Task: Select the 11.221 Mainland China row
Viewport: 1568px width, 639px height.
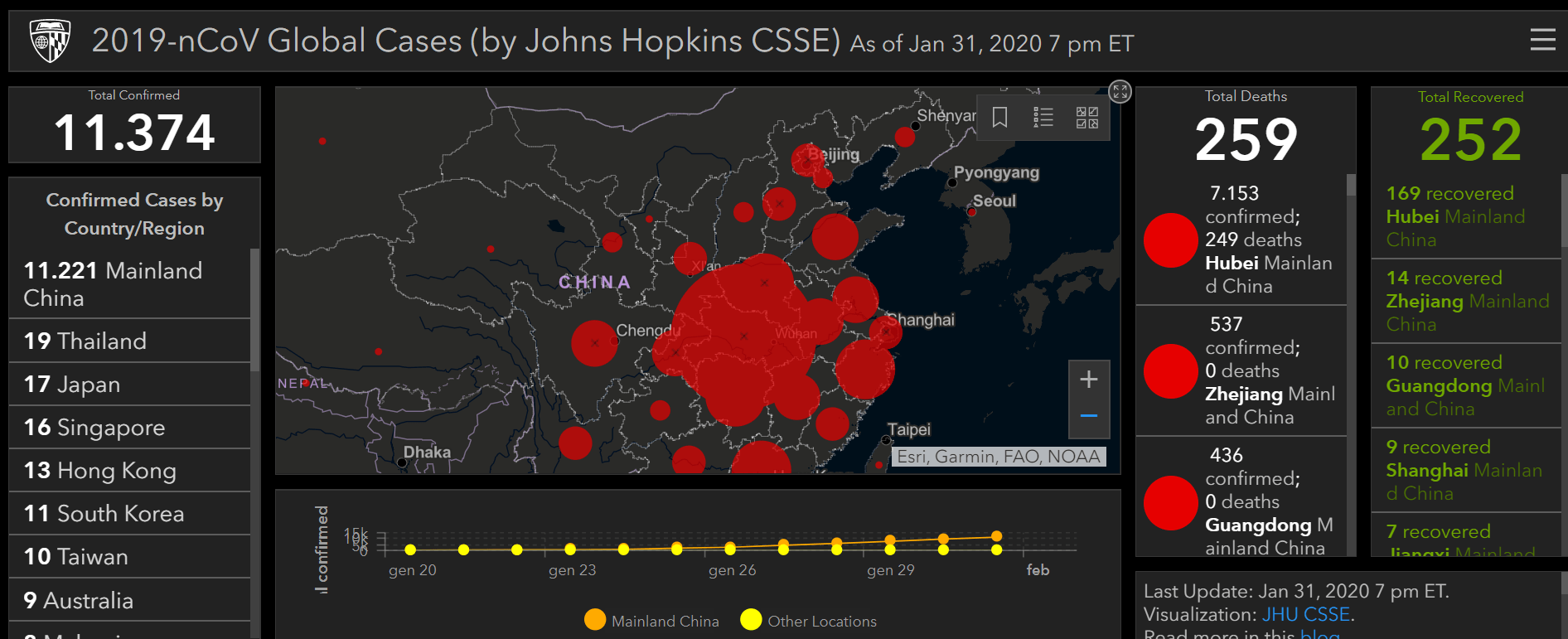Action: pos(129,284)
